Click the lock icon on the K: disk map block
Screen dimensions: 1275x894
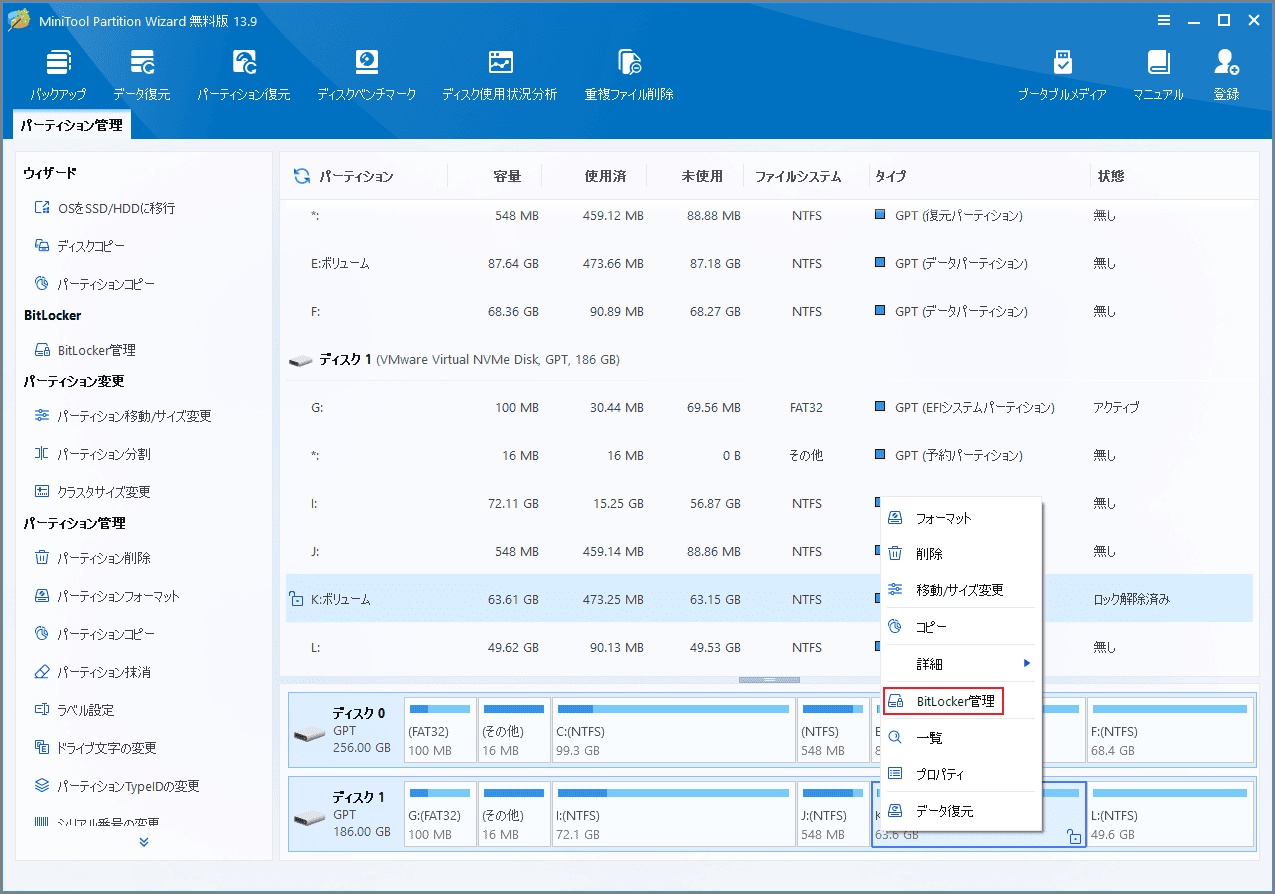(1075, 837)
